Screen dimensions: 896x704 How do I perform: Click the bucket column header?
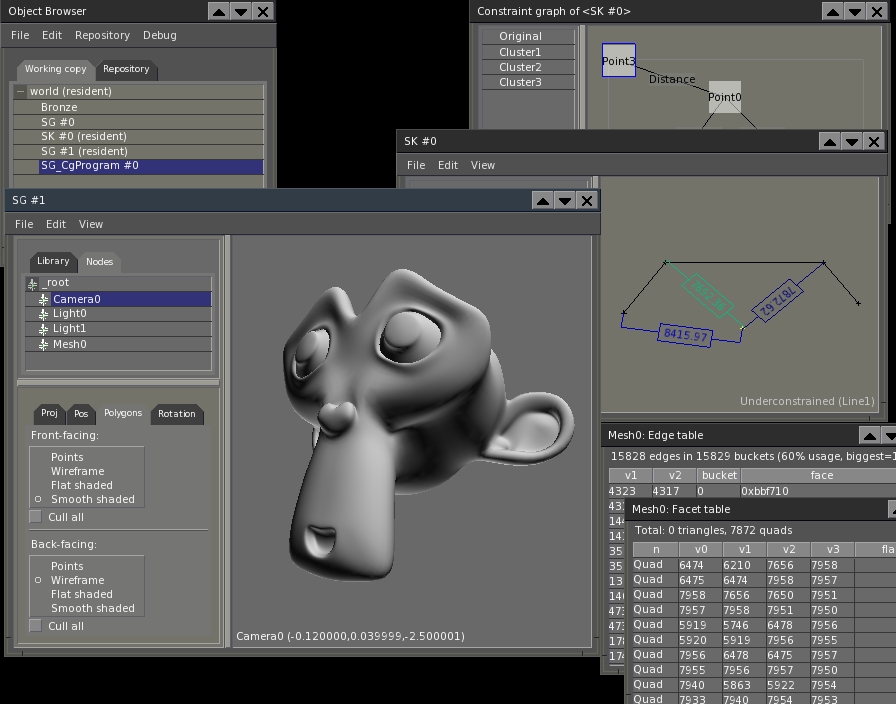point(719,475)
